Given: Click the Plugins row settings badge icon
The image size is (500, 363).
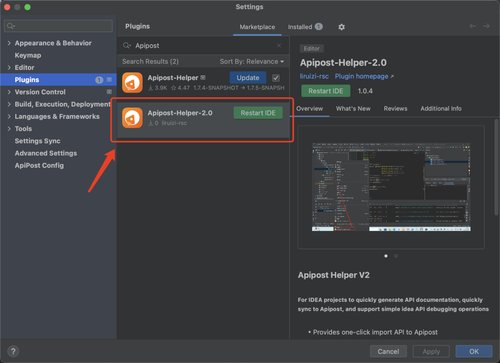Looking at the screenshot, I should [109, 80].
